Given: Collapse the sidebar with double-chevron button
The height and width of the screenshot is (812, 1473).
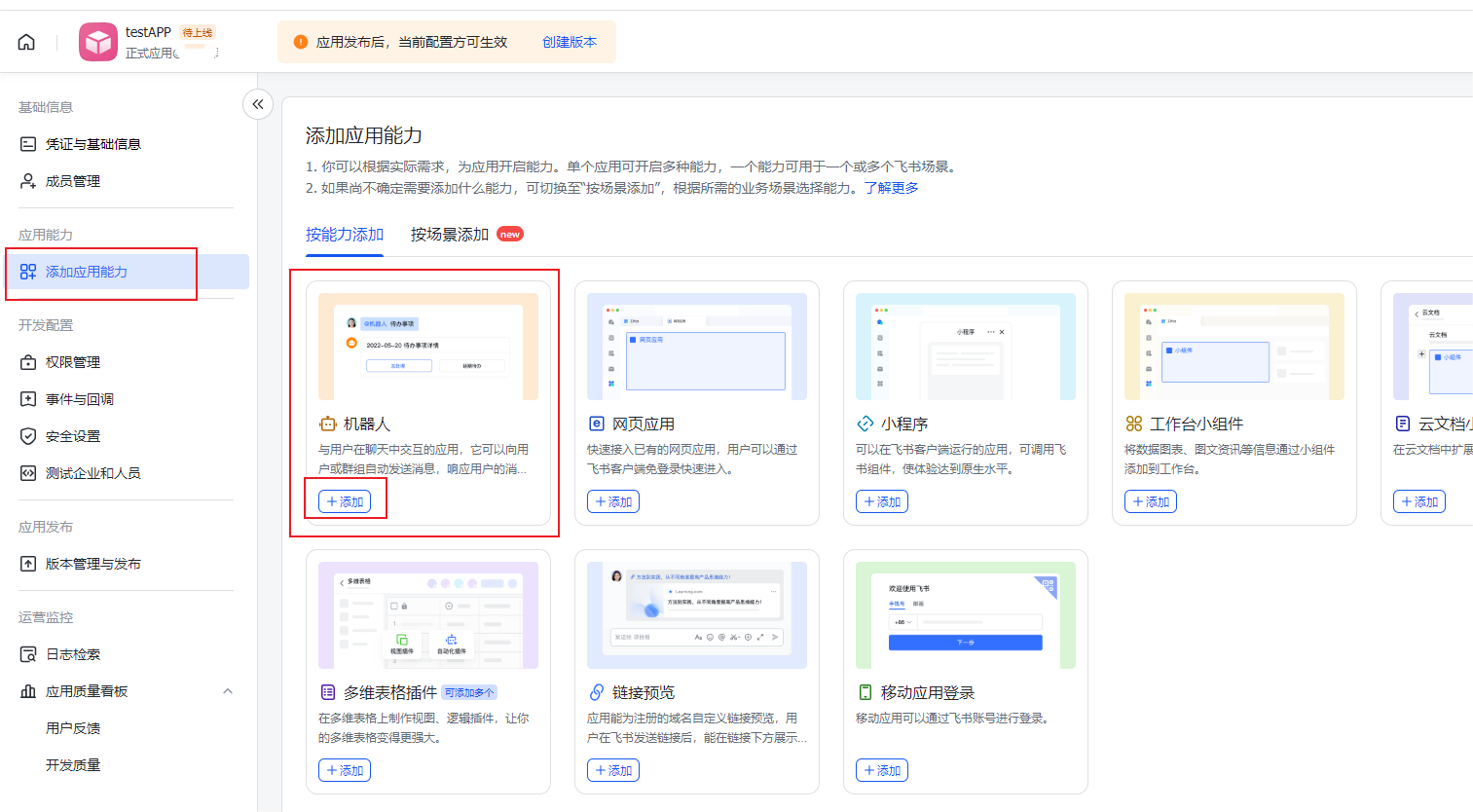Looking at the screenshot, I should pos(258,104).
